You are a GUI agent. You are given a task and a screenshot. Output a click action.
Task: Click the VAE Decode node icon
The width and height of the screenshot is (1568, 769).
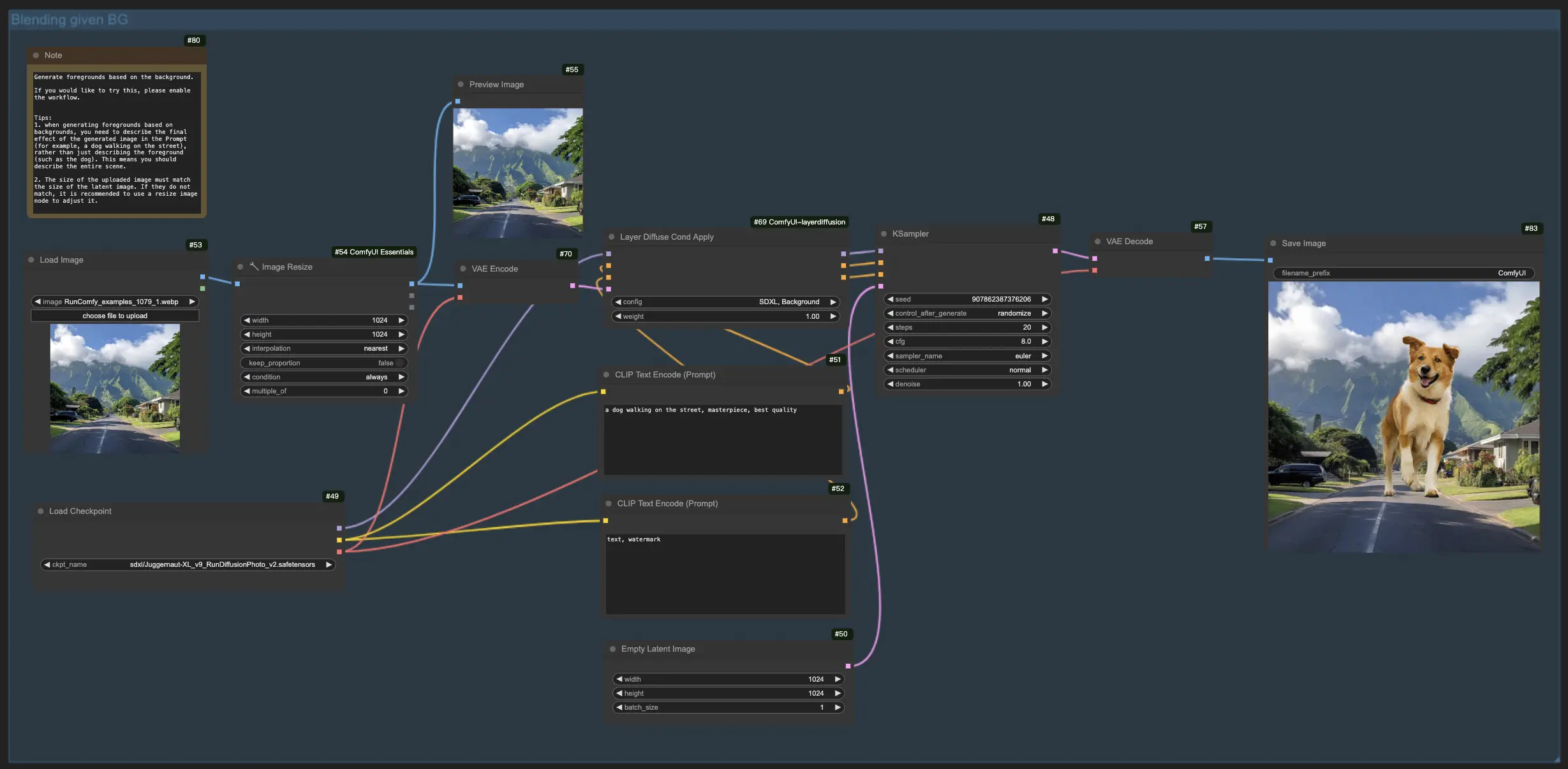point(1098,241)
